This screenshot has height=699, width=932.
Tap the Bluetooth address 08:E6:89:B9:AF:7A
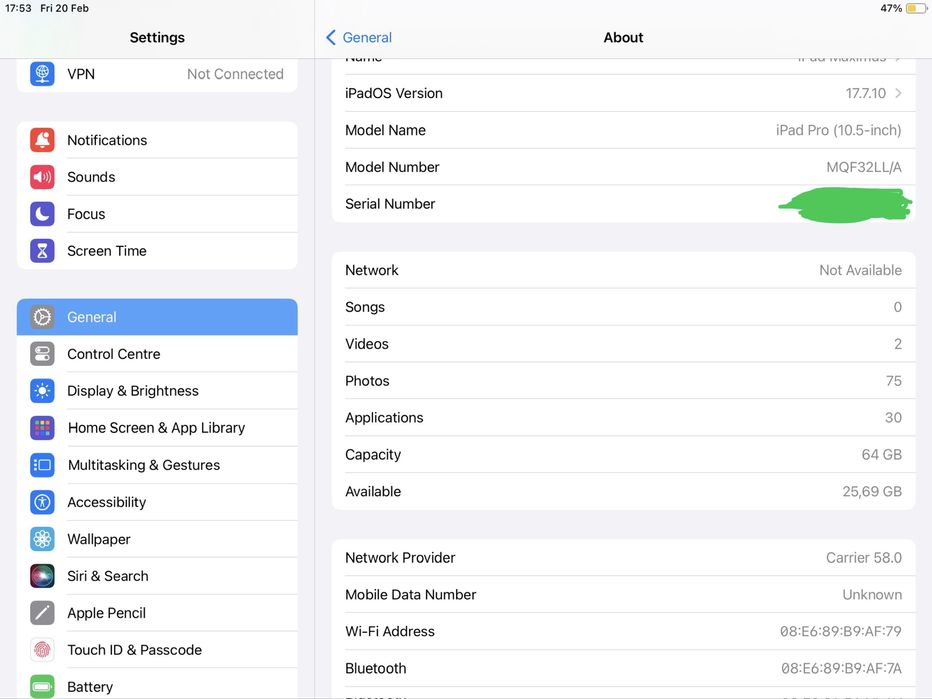[x=841, y=668]
